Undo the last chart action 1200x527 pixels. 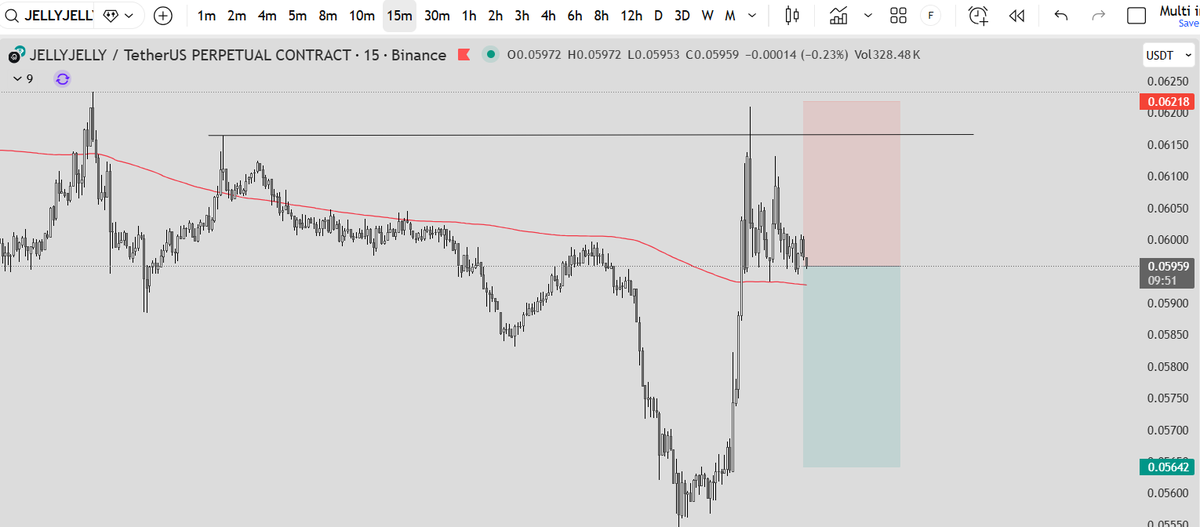(x=1061, y=16)
